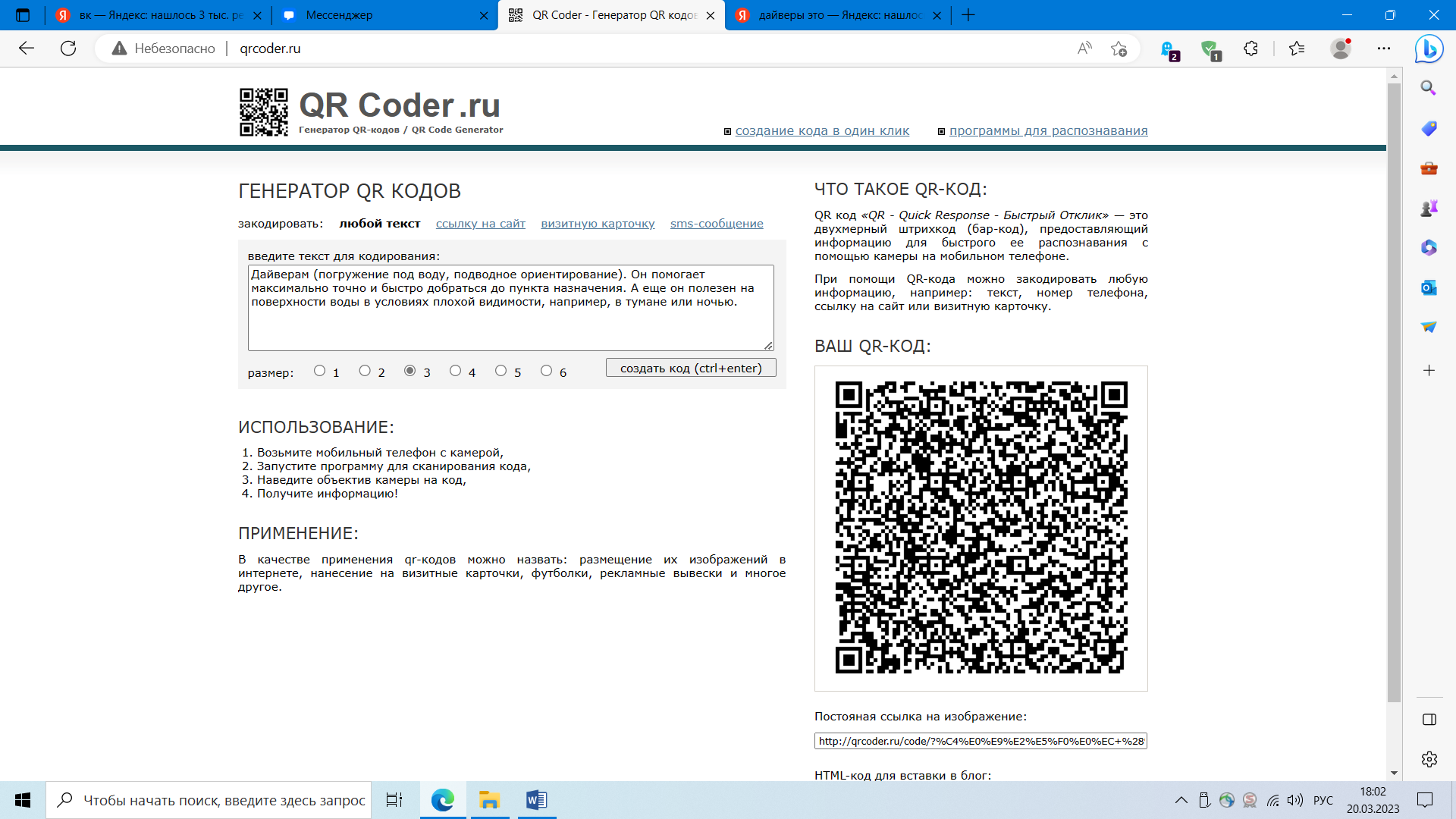Open the sidebar settings gear
The image size is (1456, 819).
tap(1429, 759)
